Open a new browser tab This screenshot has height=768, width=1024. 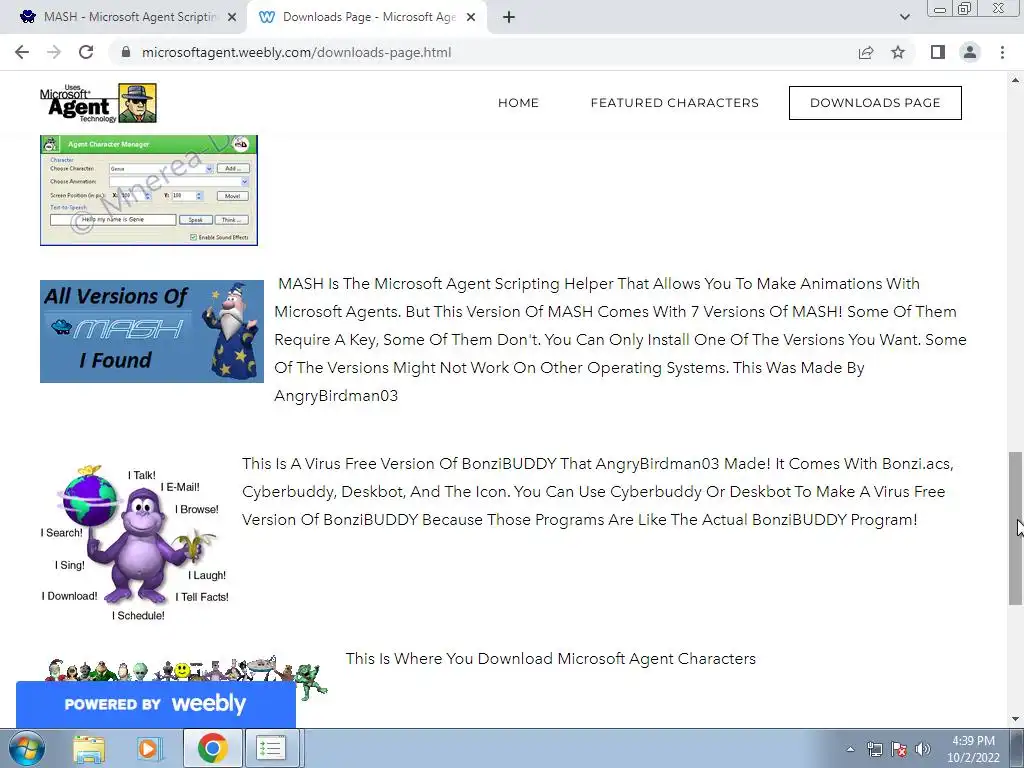(509, 17)
